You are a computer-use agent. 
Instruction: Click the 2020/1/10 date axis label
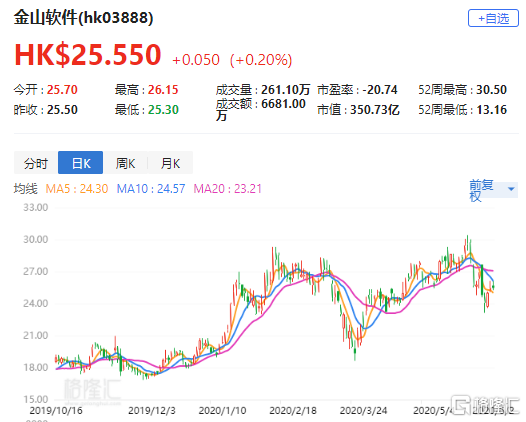222,411
